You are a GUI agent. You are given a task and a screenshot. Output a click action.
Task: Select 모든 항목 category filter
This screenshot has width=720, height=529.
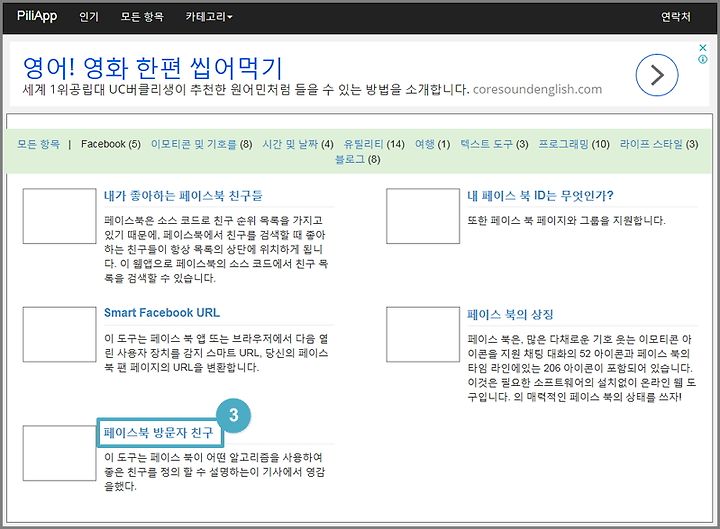tap(39, 144)
